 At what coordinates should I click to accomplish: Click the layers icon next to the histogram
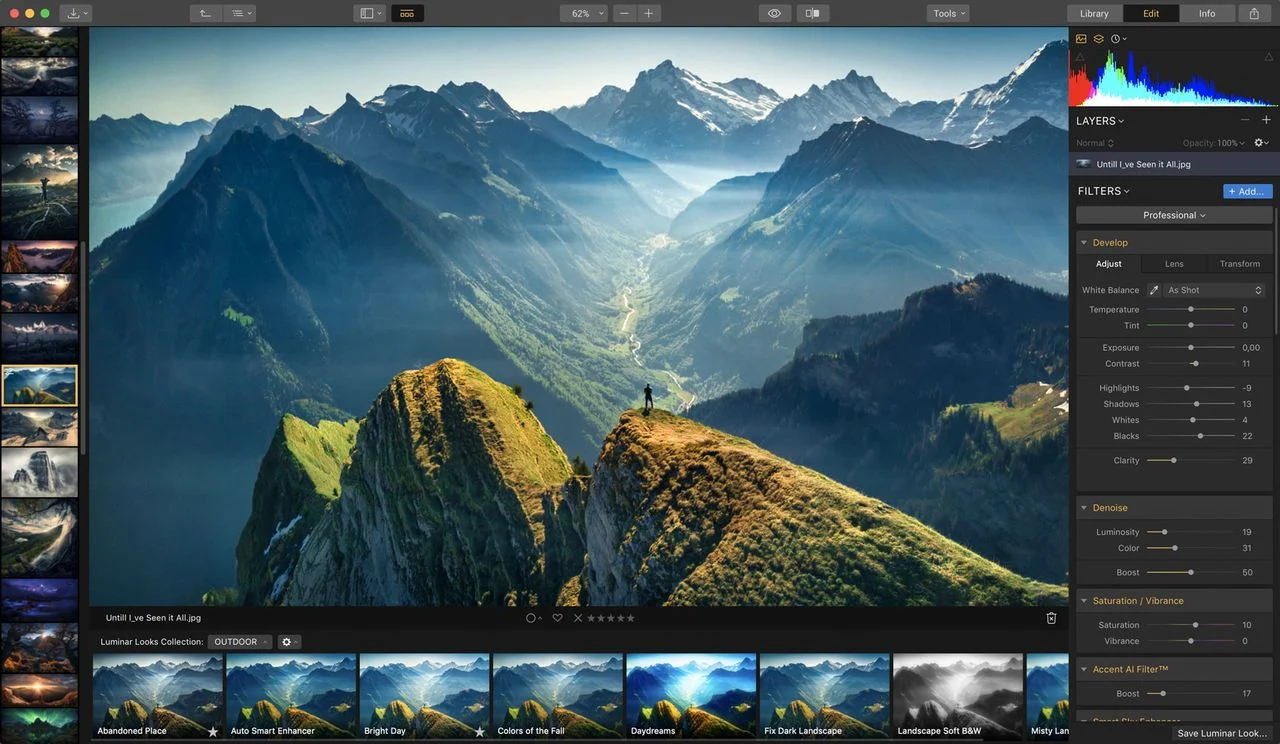(x=1098, y=38)
